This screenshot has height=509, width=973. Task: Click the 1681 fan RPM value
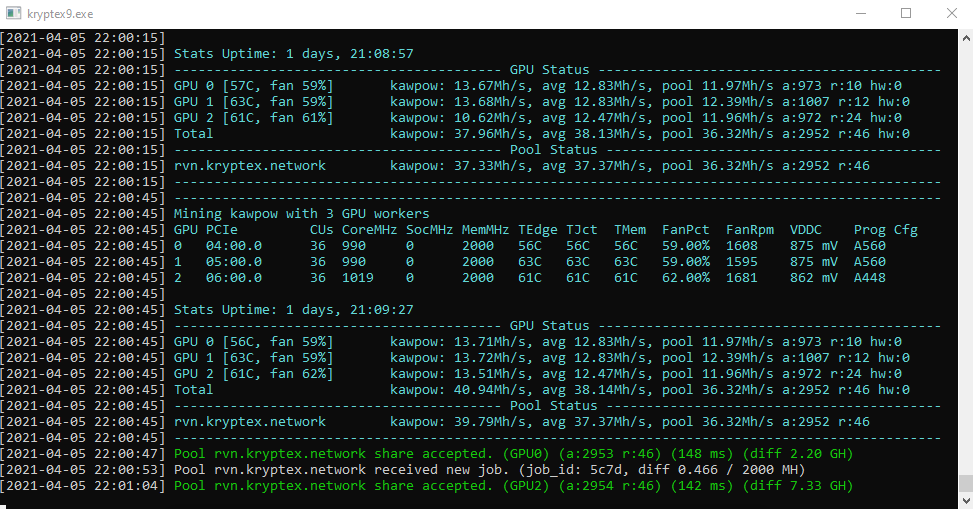pos(741,277)
